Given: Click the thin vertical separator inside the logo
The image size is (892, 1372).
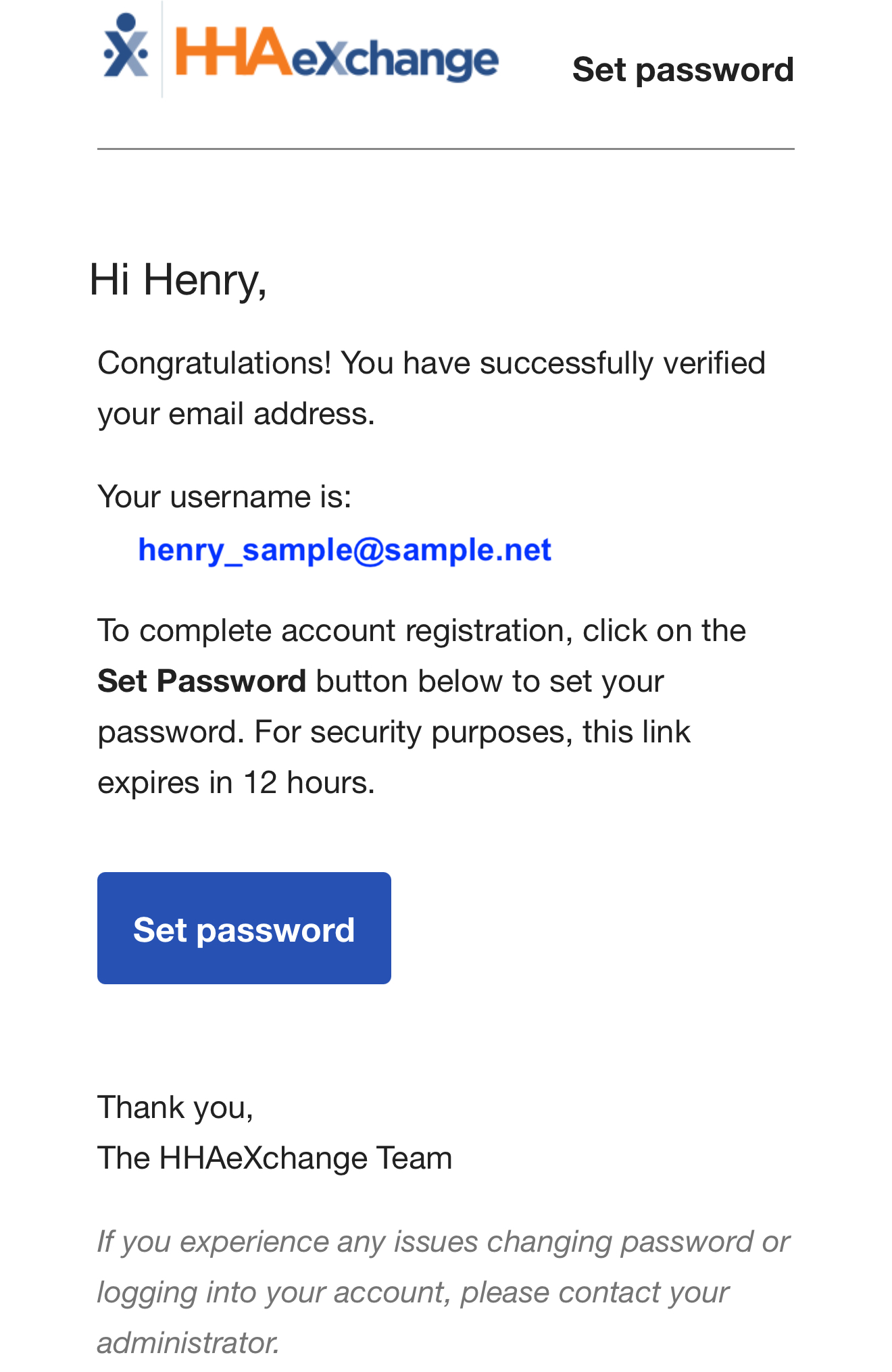Looking at the screenshot, I should click(162, 51).
